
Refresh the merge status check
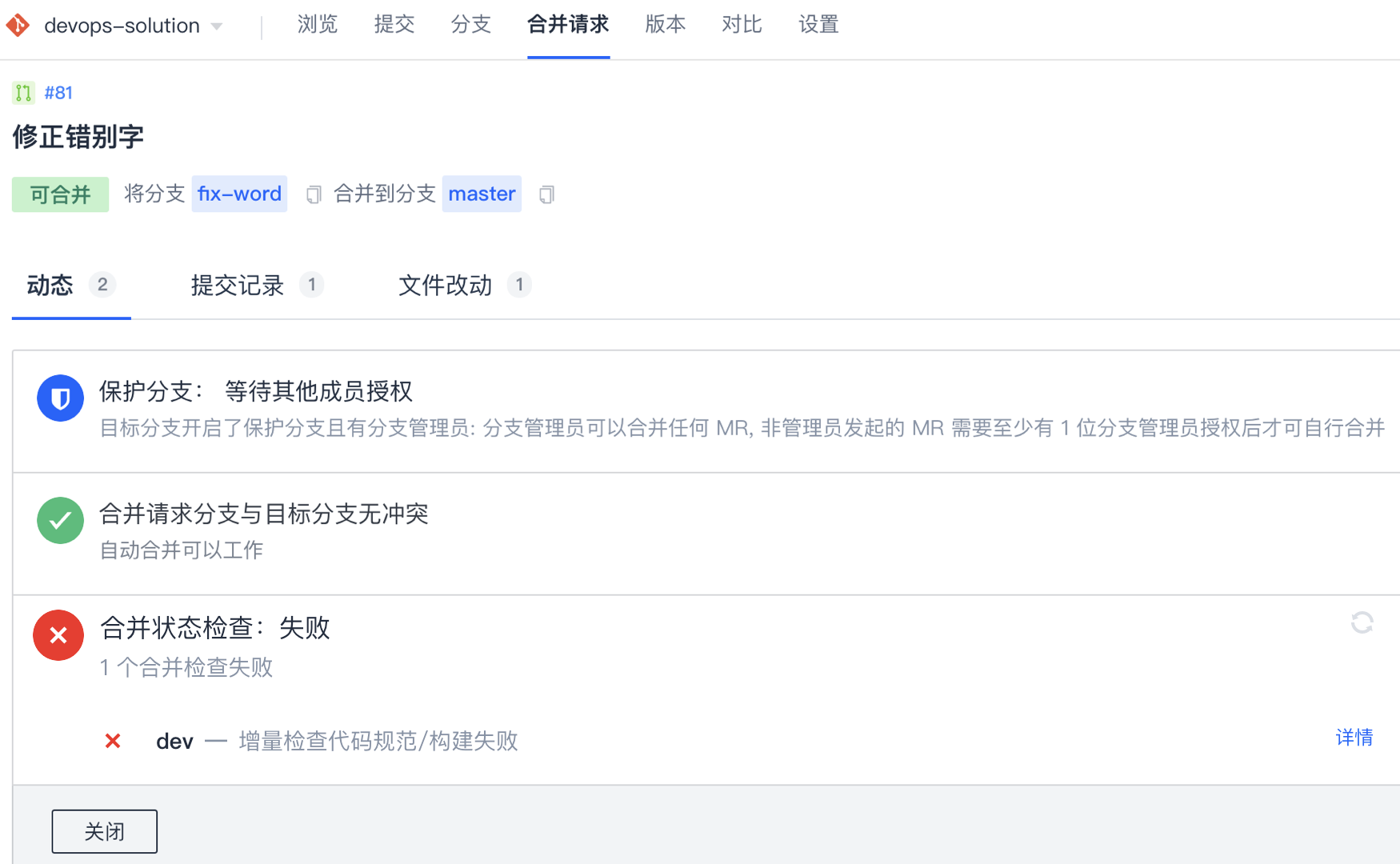tap(1362, 622)
